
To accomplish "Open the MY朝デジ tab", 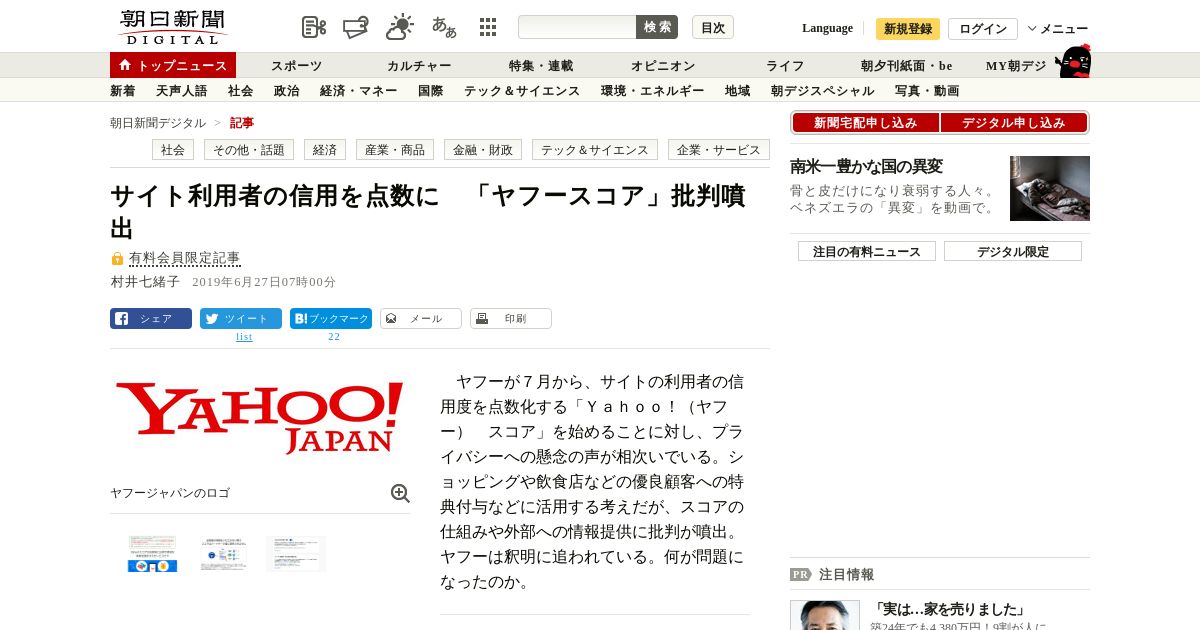I will pos(1016,65).
